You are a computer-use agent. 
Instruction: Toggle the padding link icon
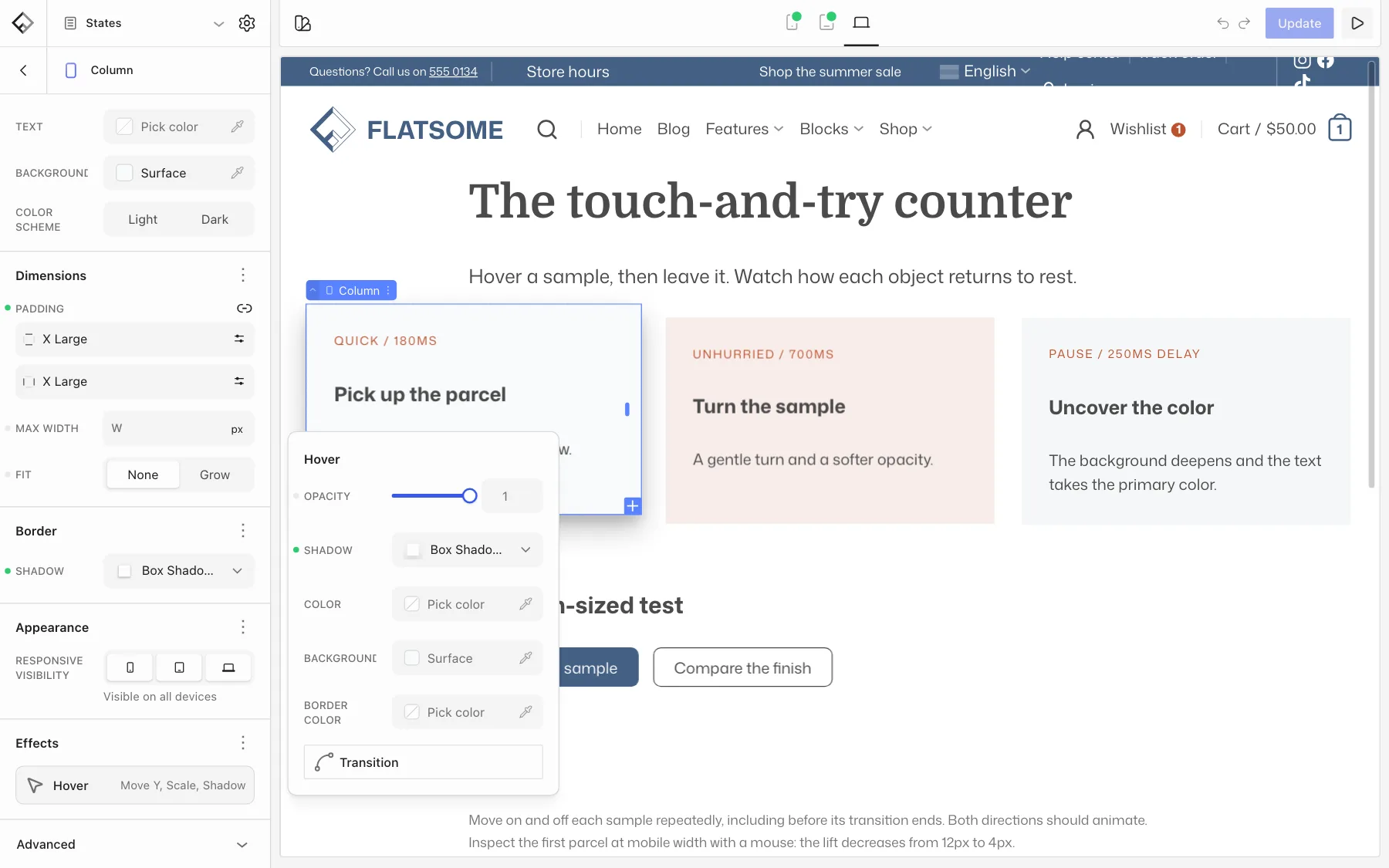coord(245,309)
